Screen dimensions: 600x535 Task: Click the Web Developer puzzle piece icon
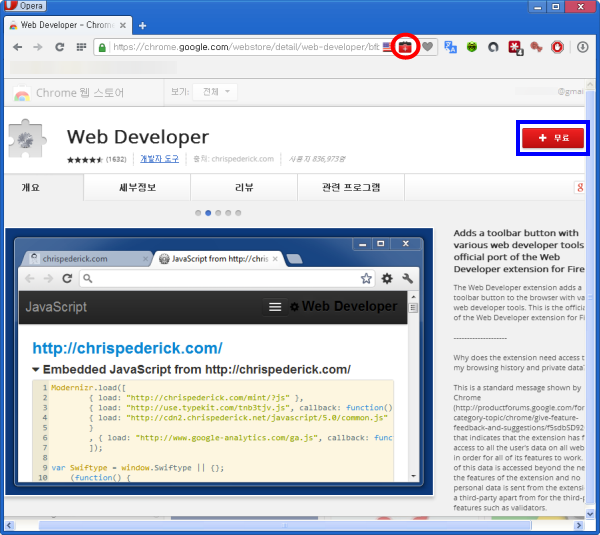point(27,138)
